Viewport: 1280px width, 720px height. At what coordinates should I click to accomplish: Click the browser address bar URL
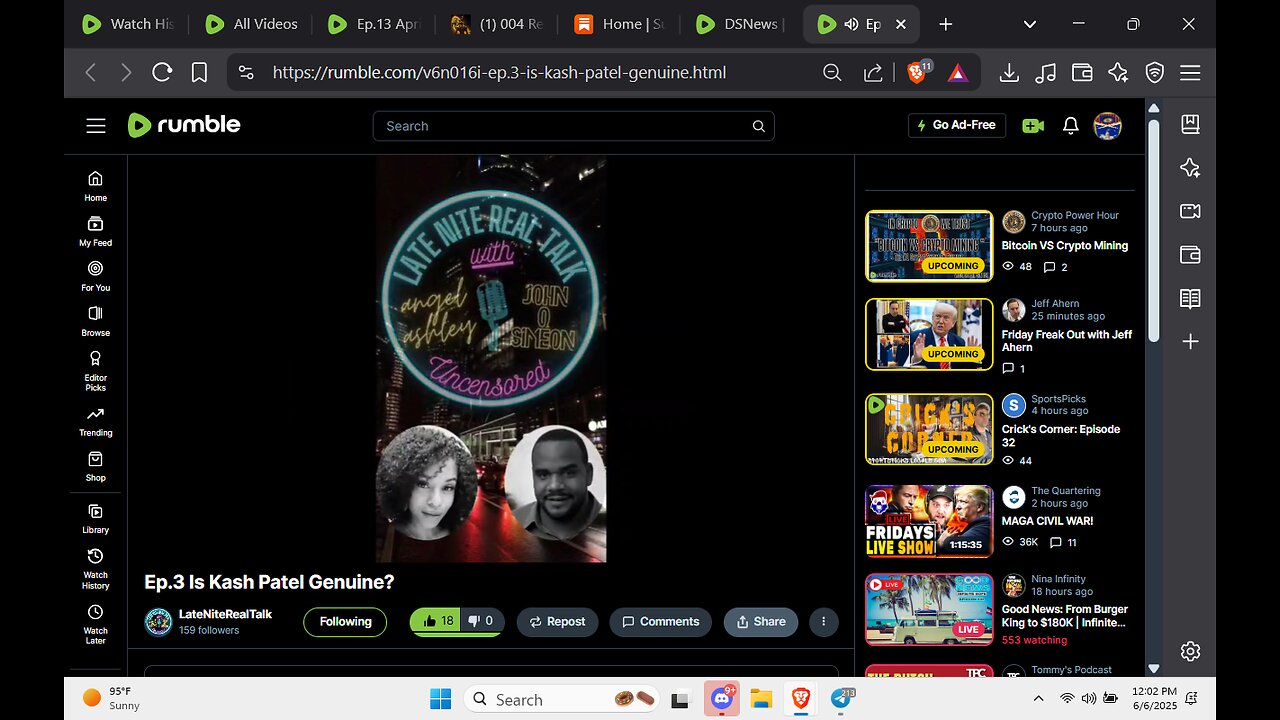pos(499,72)
